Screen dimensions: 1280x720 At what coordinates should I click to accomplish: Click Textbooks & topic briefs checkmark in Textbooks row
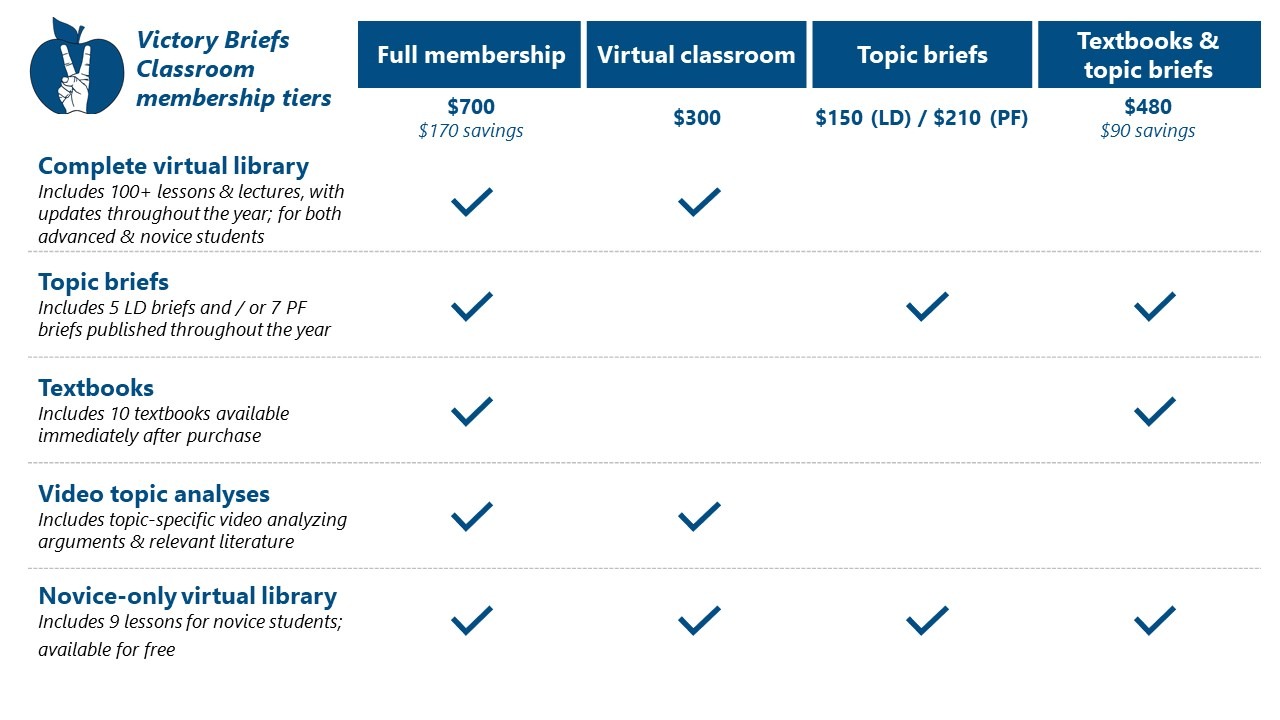click(x=1155, y=411)
